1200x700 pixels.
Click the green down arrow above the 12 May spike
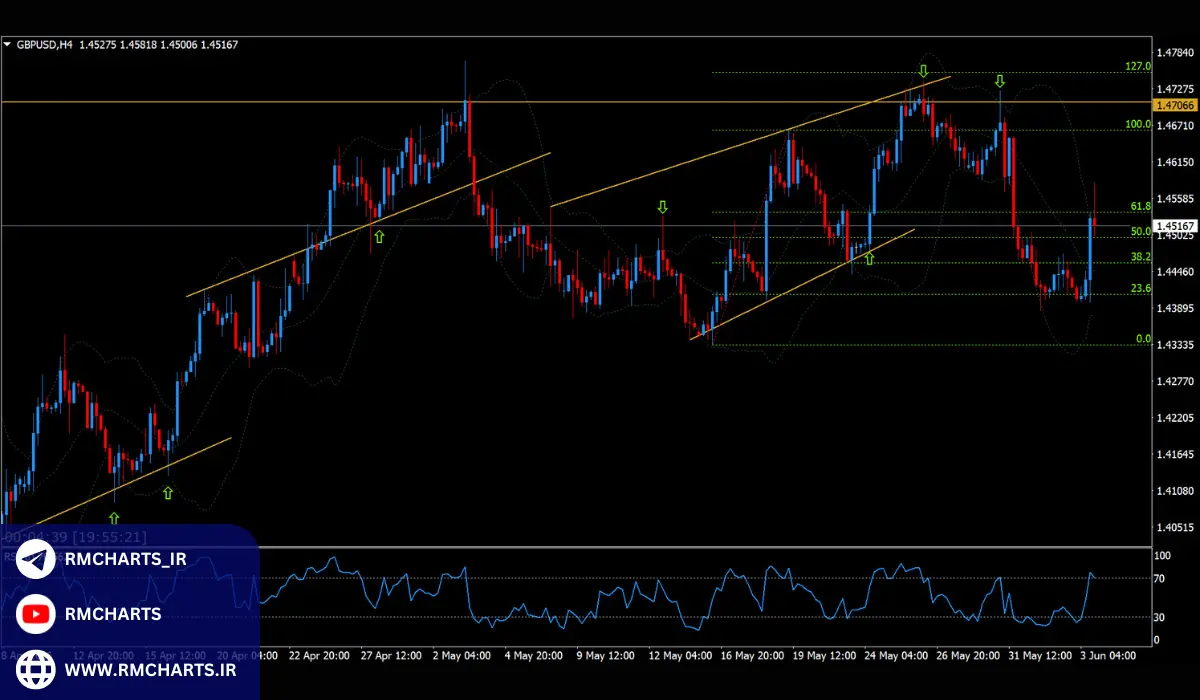tap(661, 207)
